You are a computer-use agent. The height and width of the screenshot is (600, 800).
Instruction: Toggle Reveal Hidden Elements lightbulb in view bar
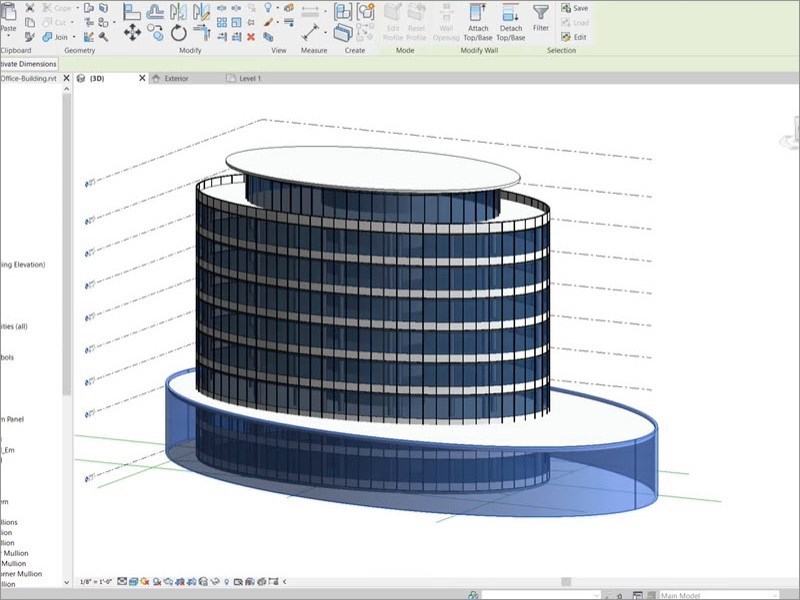pos(227,582)
